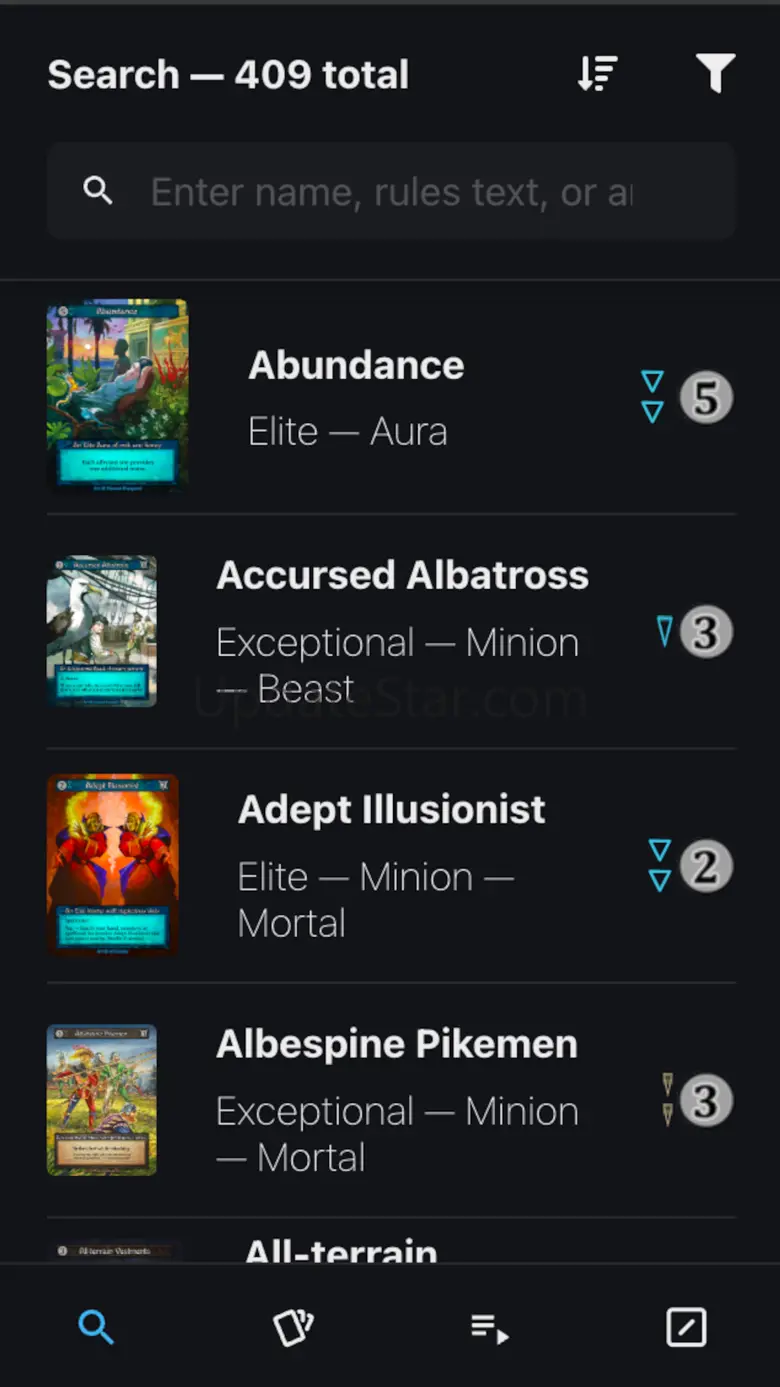Click the Accursed Albatross cost 3 badge
780x1387 pixels.
point(706,632)
